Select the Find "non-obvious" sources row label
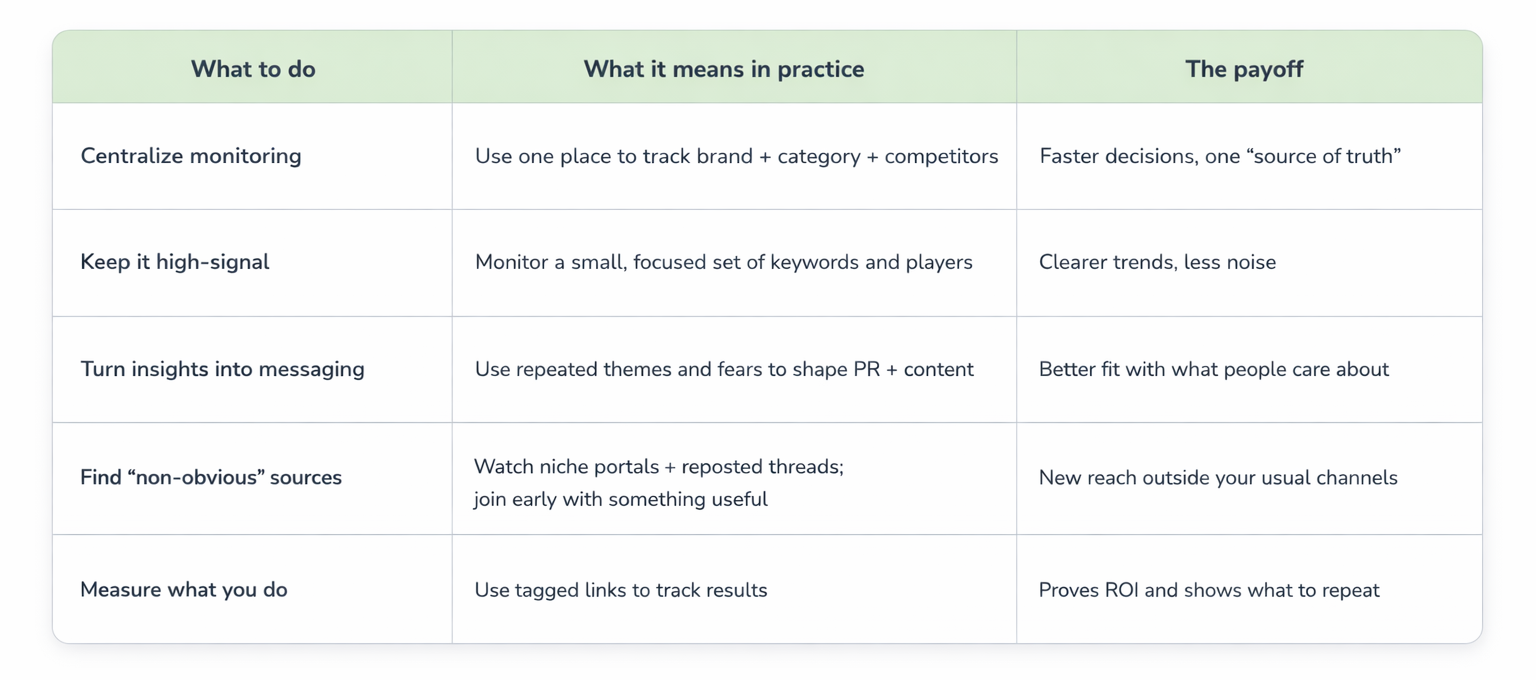The image size is (1536, 680). click(211, 477)
